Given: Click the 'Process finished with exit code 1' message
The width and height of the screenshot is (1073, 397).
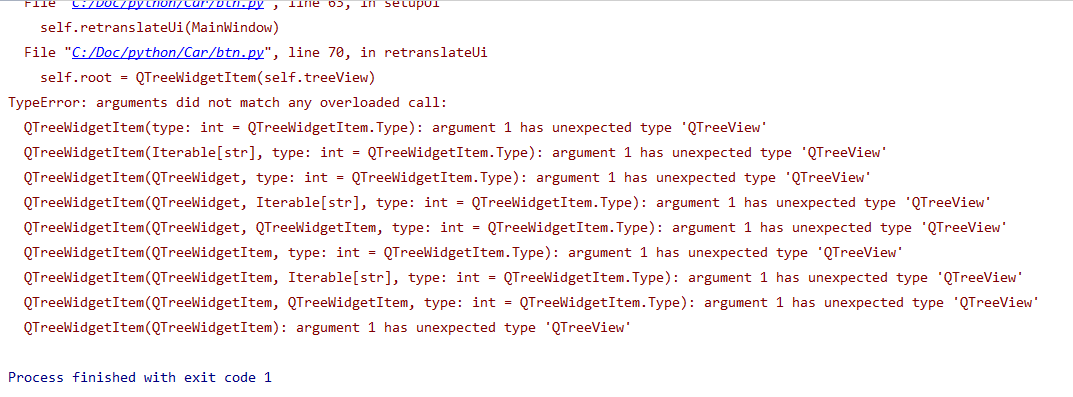Looking at the screenshot, I should pyautogui.click(x=140, y=377).
